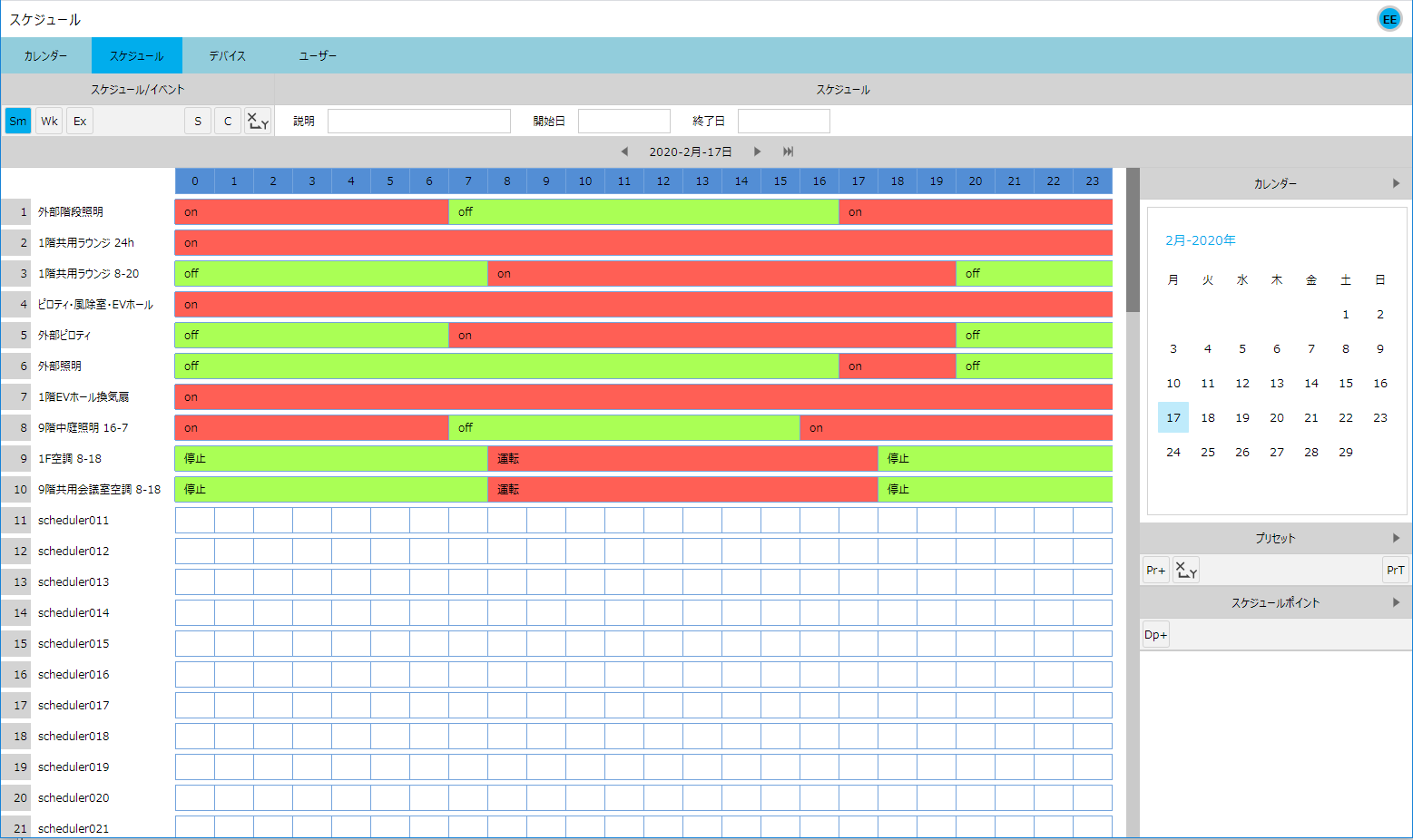Focus the 説明 input field

[419, 121]
